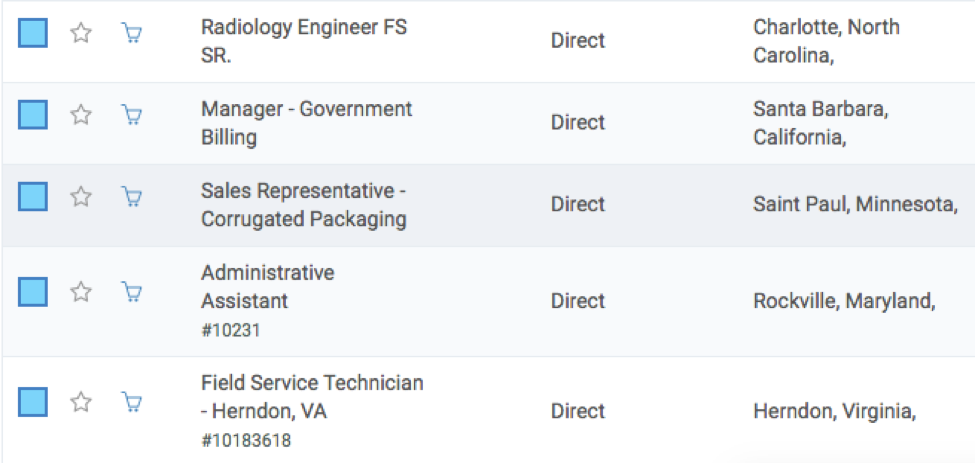
Task: Open the Administrative Assistant #10231 listing
Action: click(267, 286)
